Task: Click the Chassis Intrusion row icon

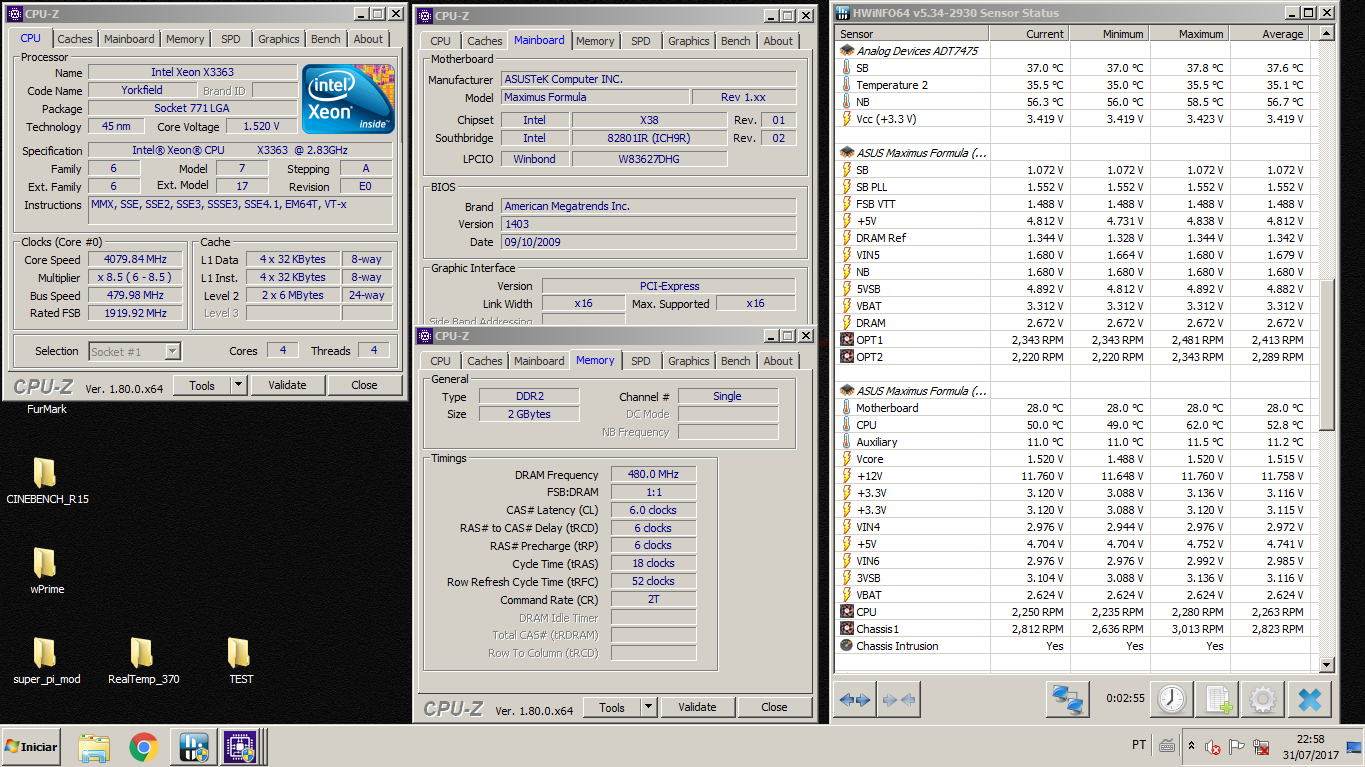Action: pyautogui.click(x=846, y=646)
